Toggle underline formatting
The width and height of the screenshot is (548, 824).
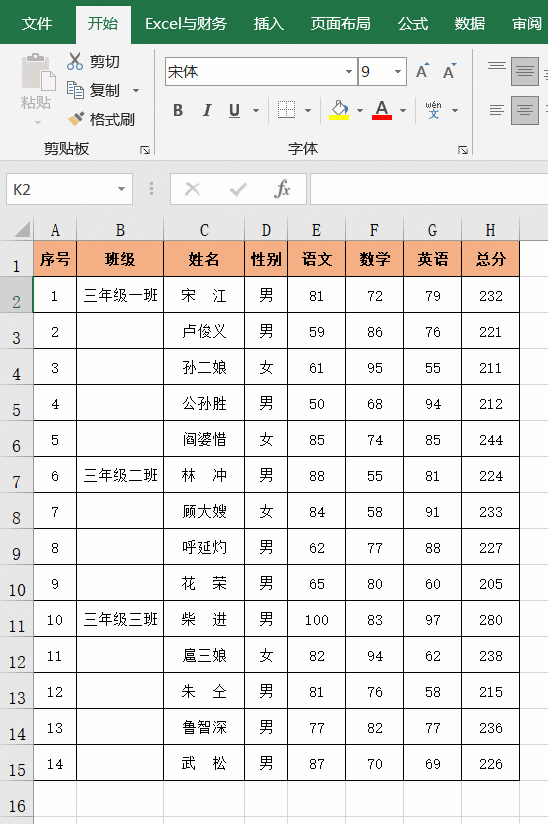(x=234, y=110)
